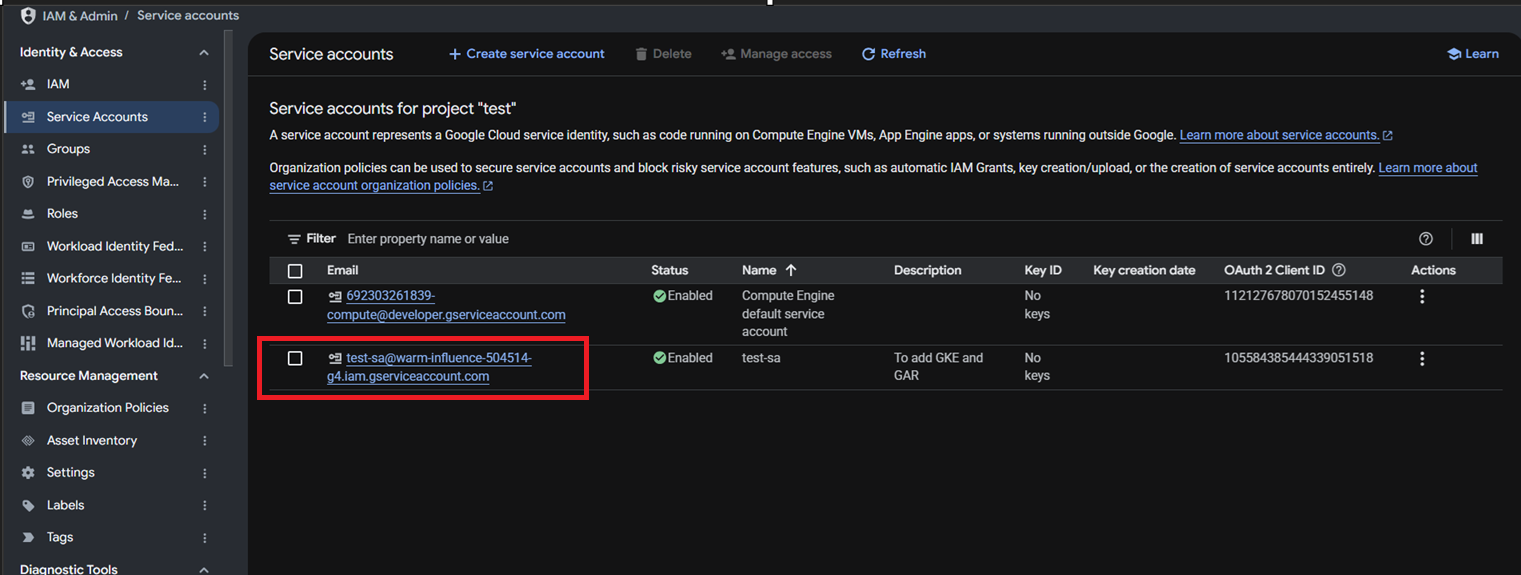Image resolution: width=1521 pixels, height=575 pixels.
Task: Click the Principal Access Boundary icon
Action: tap(28, 311)
